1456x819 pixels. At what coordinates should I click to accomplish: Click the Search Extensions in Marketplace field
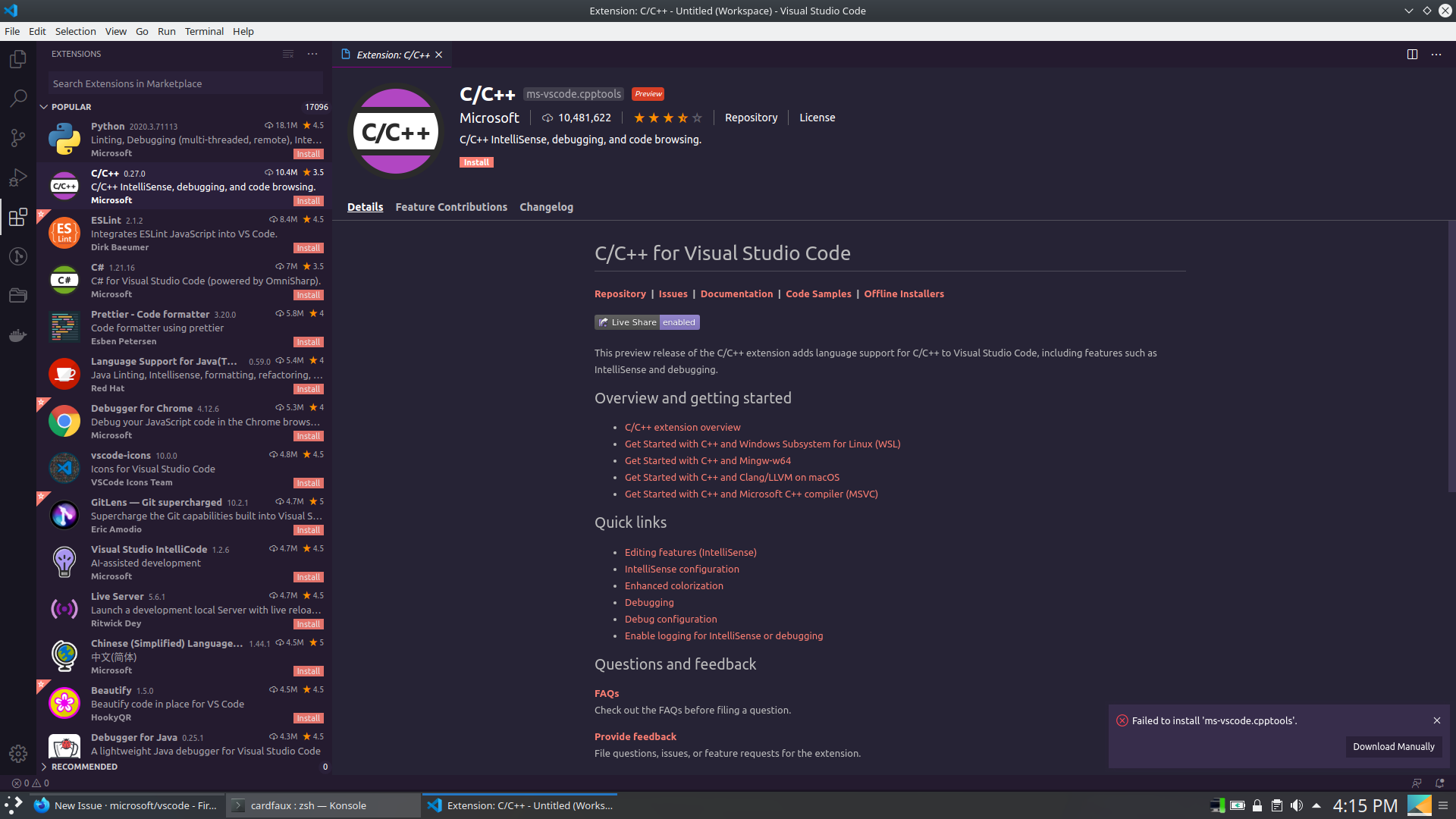click(184, 83)
